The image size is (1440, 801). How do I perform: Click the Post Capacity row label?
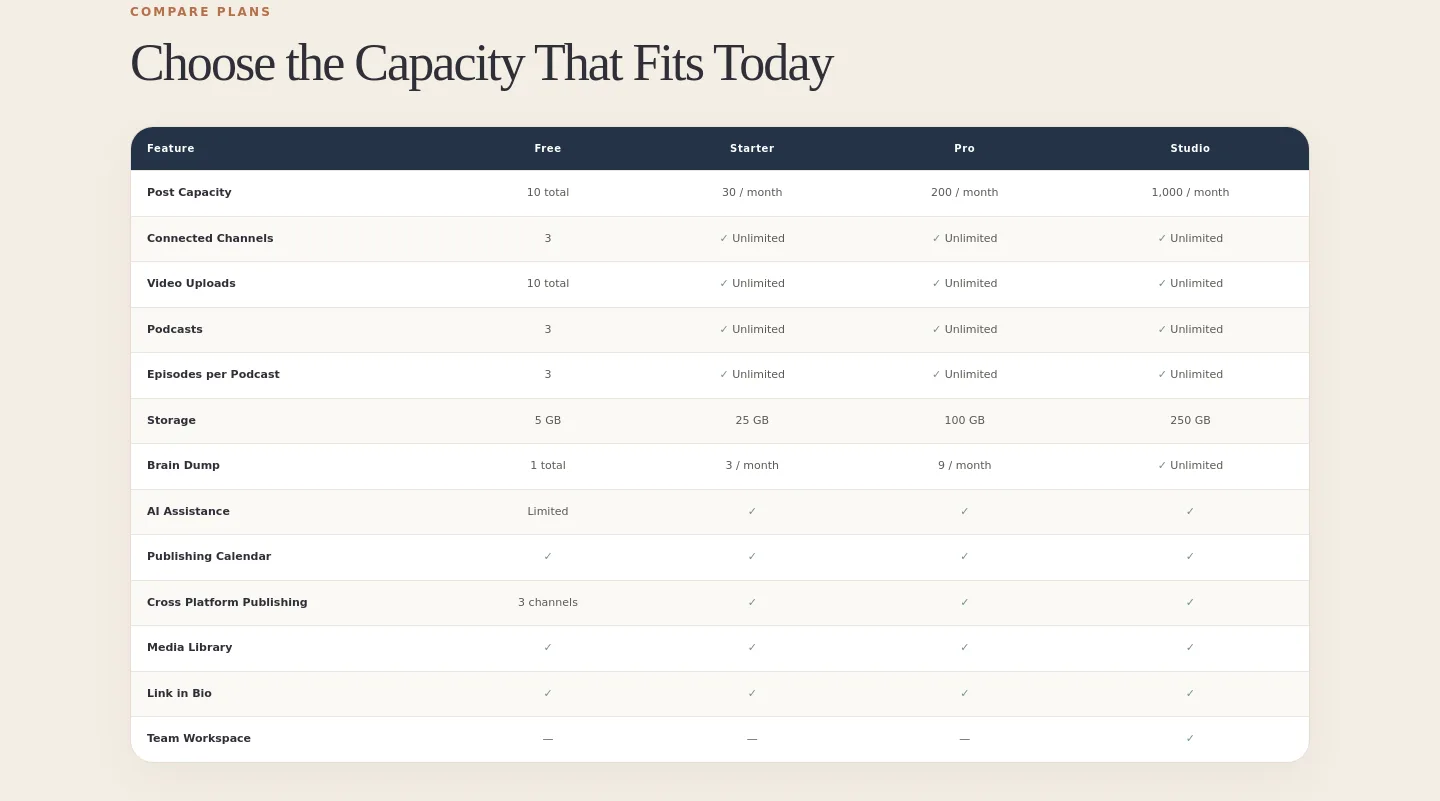(x=189, y=192)
